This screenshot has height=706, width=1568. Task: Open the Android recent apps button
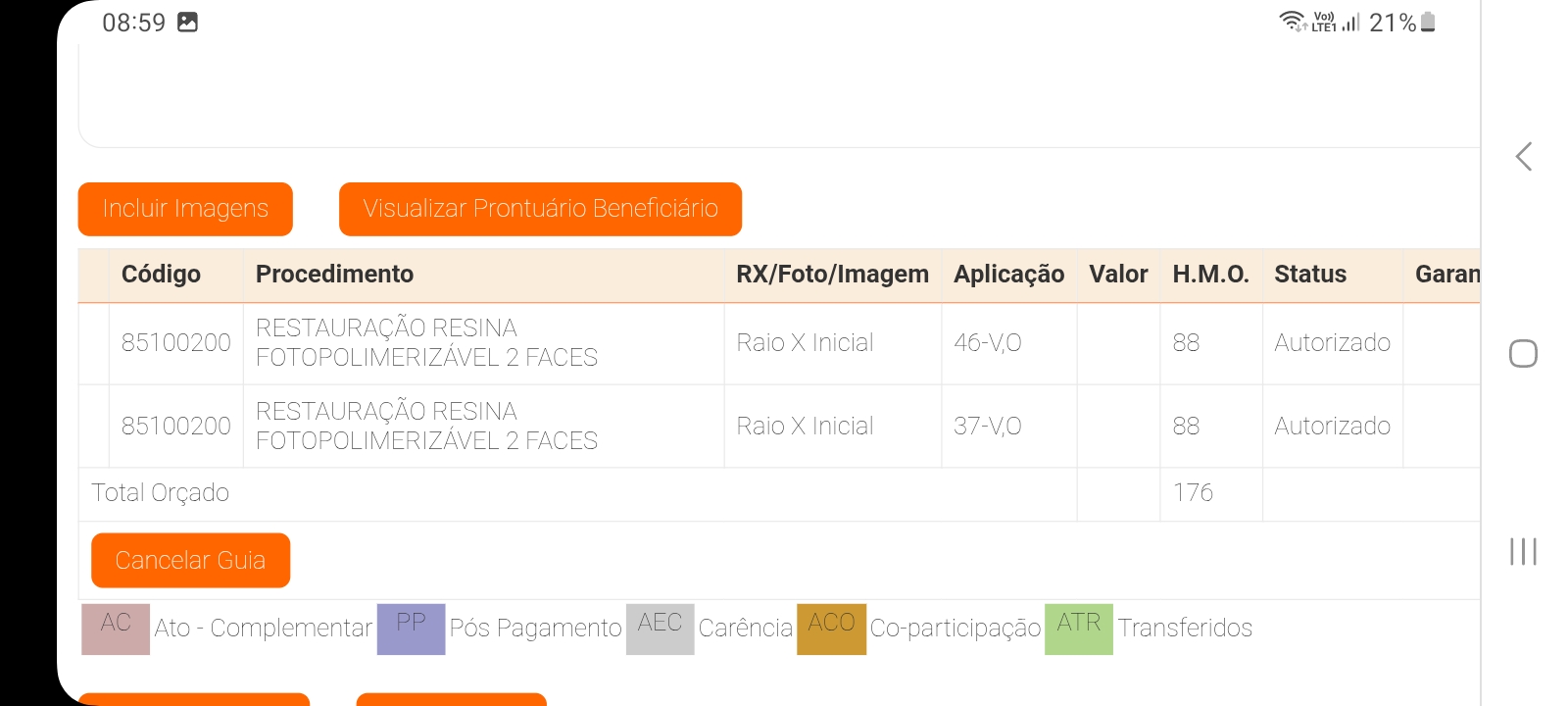click(1523, 551)
